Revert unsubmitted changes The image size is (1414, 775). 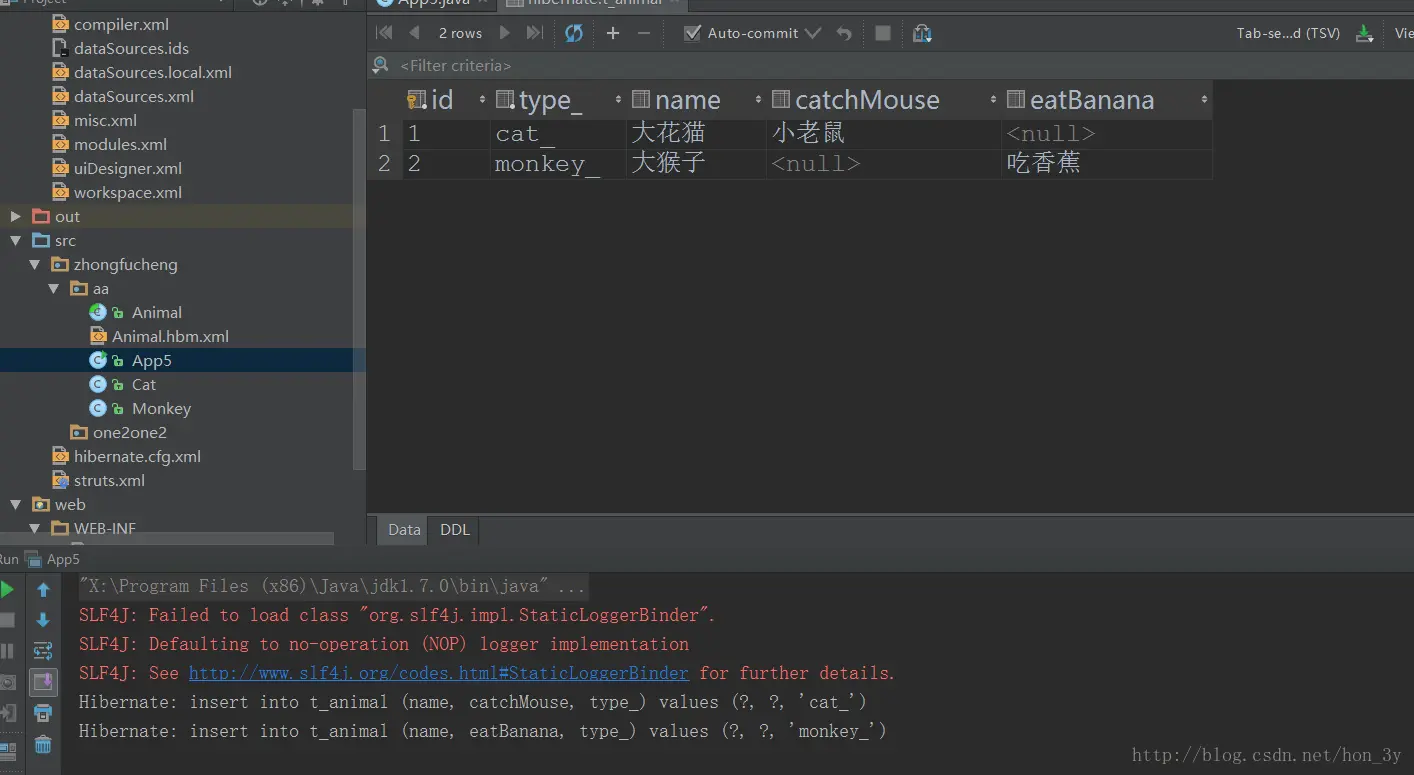843,32
